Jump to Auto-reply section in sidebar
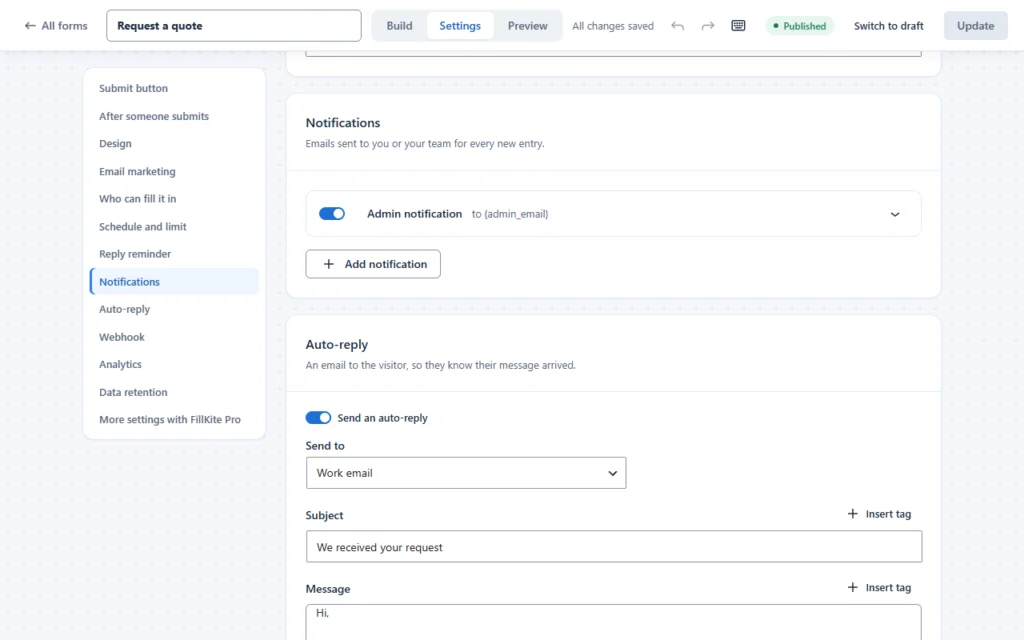Screen dimensions: 1024x640 (x=174, y=309)
